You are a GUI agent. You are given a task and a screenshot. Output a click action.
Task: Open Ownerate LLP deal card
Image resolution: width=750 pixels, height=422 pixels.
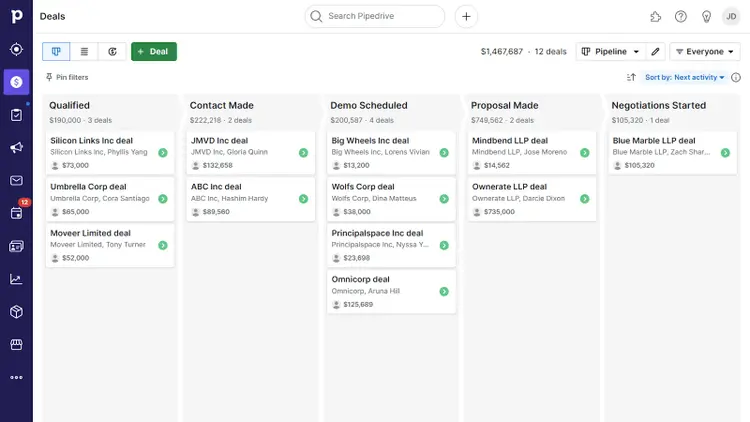[532, 199]
